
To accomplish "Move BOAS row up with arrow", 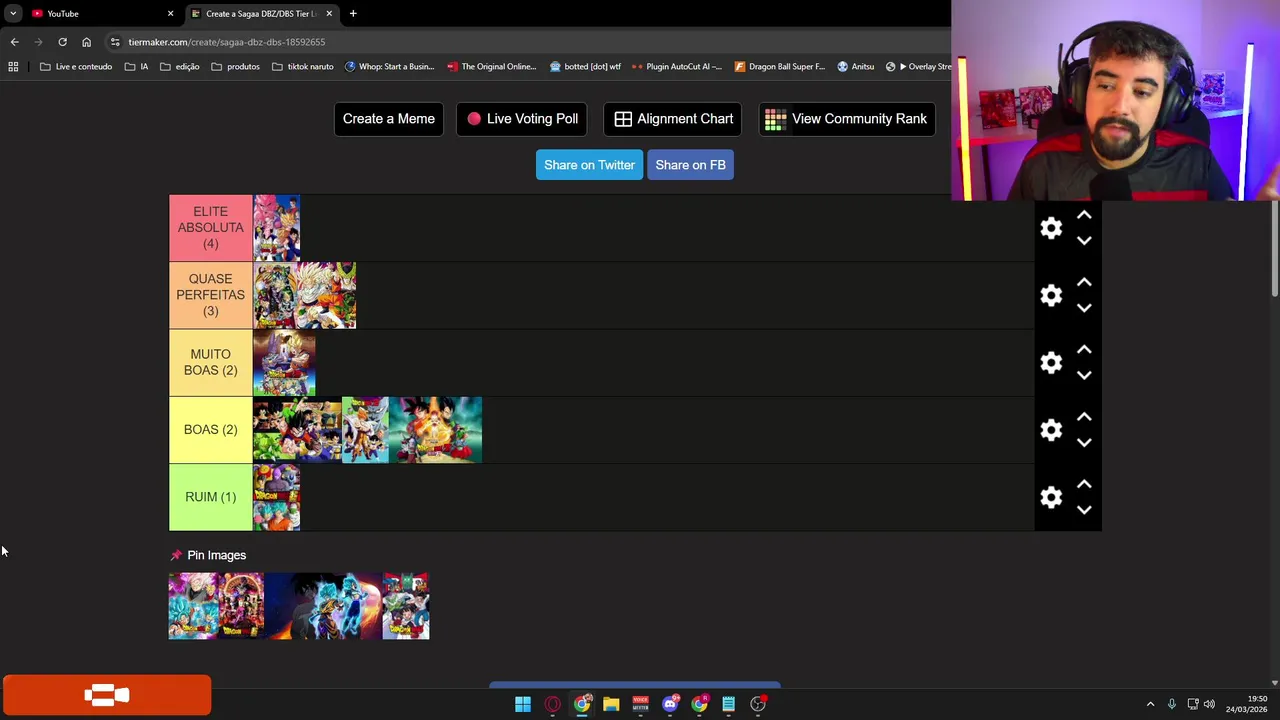I will pyautogui.click(x=1084, y=417).
